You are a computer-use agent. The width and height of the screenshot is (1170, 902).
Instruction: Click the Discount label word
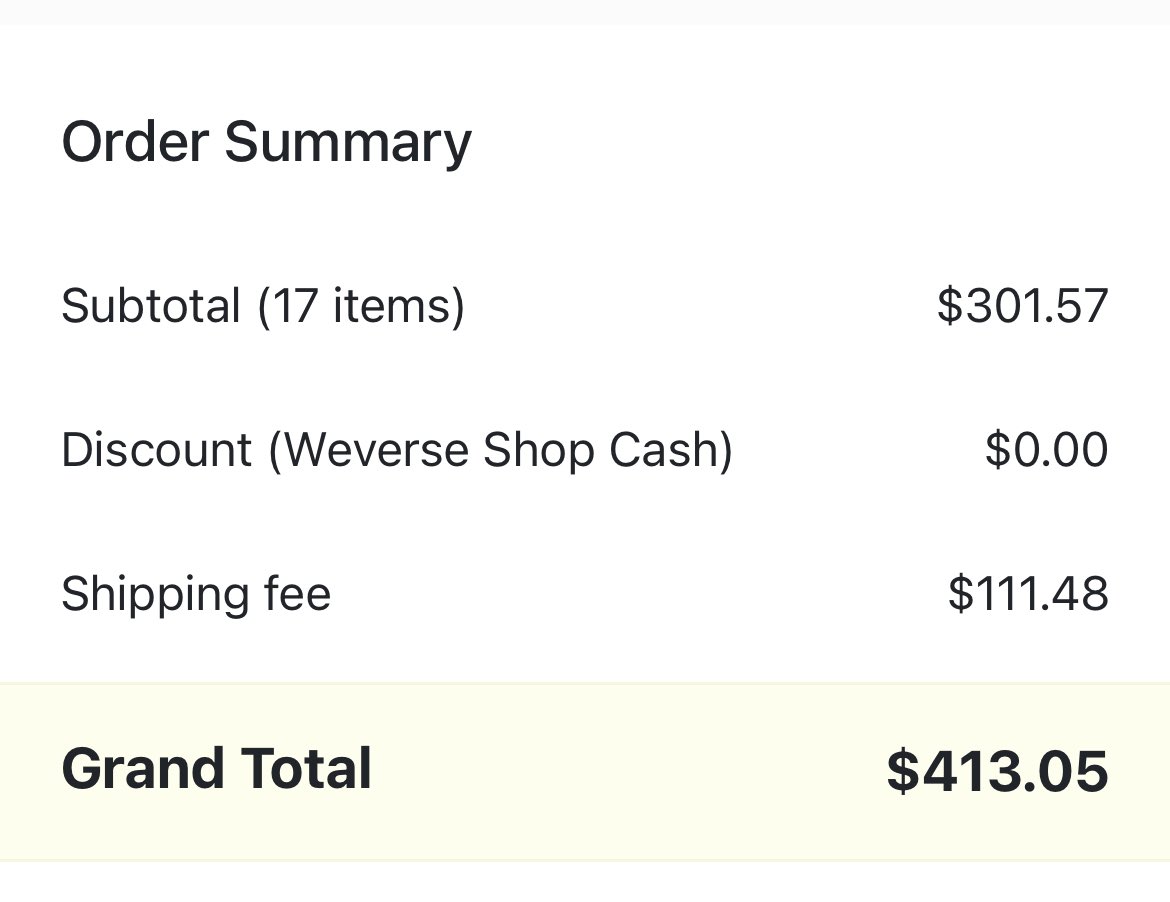(x=157, y=450)
